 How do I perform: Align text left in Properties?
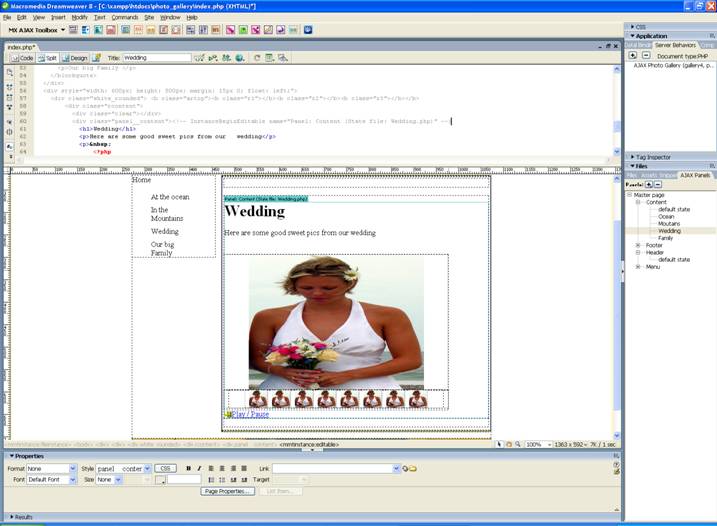coord(211,468)
